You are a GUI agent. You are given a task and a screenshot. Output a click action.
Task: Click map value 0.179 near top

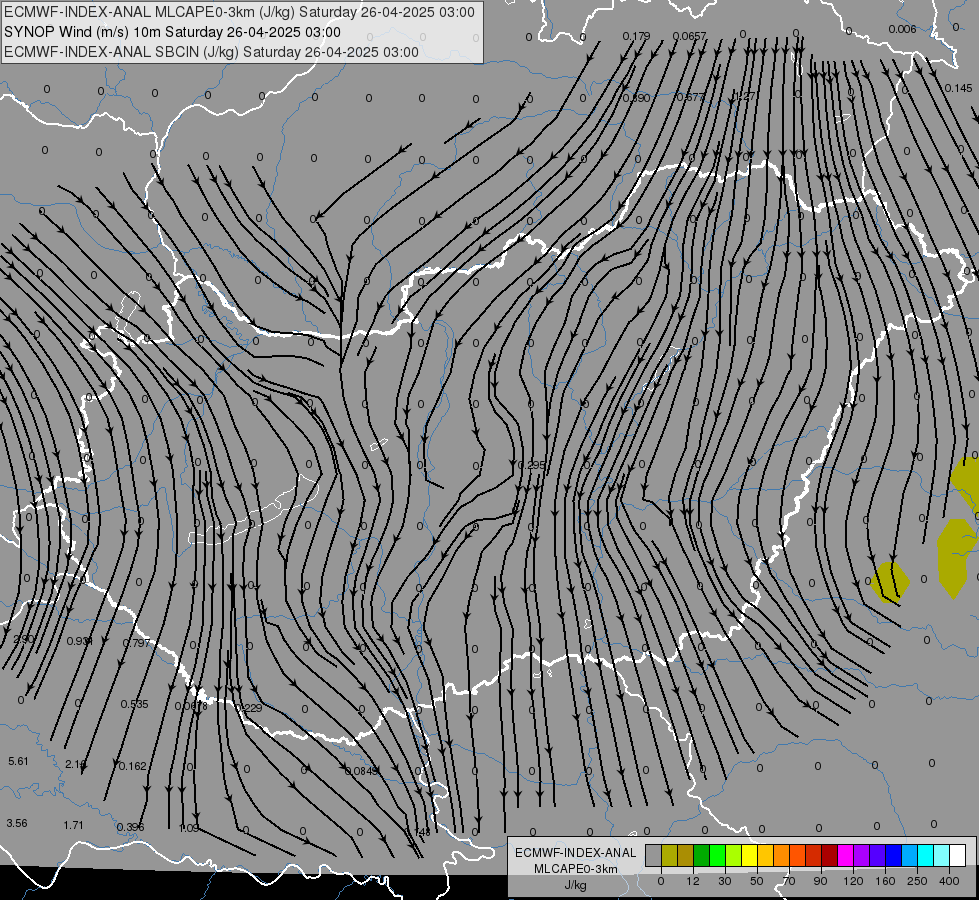pyautogui.click(x=636, y=36)
